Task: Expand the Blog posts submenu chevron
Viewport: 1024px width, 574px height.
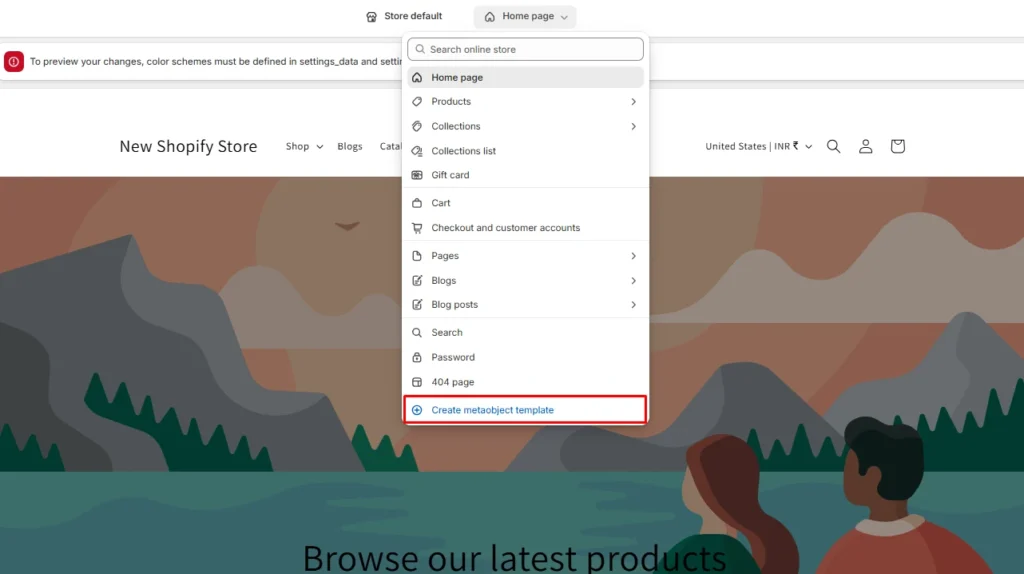Action: [x=633, y=305]
